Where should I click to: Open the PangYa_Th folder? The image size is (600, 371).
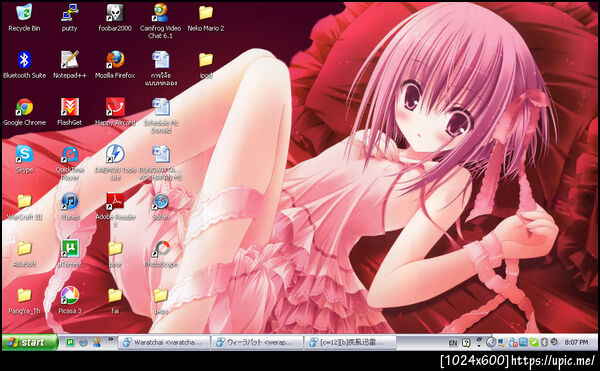click(24, 301)
